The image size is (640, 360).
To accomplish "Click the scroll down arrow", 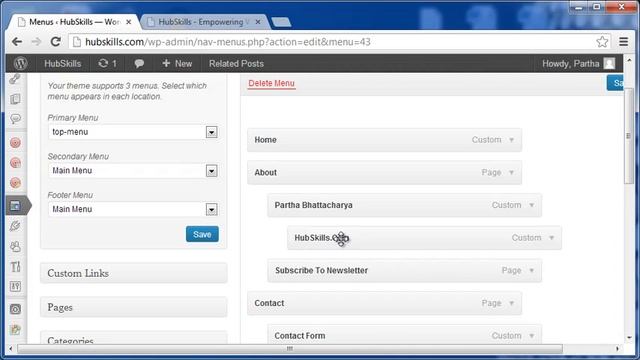I will click(629, 338).
